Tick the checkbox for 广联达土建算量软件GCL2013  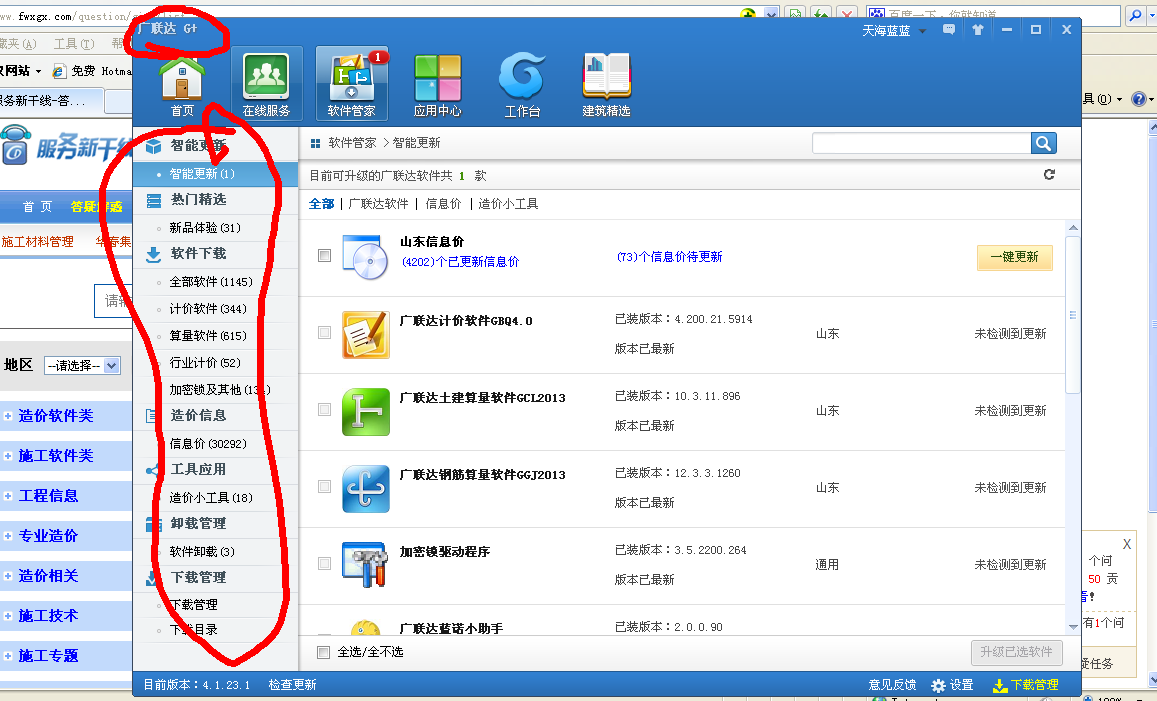(324, 410)
